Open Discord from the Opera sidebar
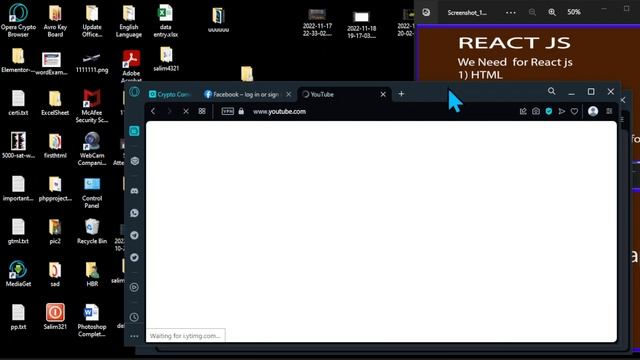This screenshot has height=360, width=640. [134, 191]
